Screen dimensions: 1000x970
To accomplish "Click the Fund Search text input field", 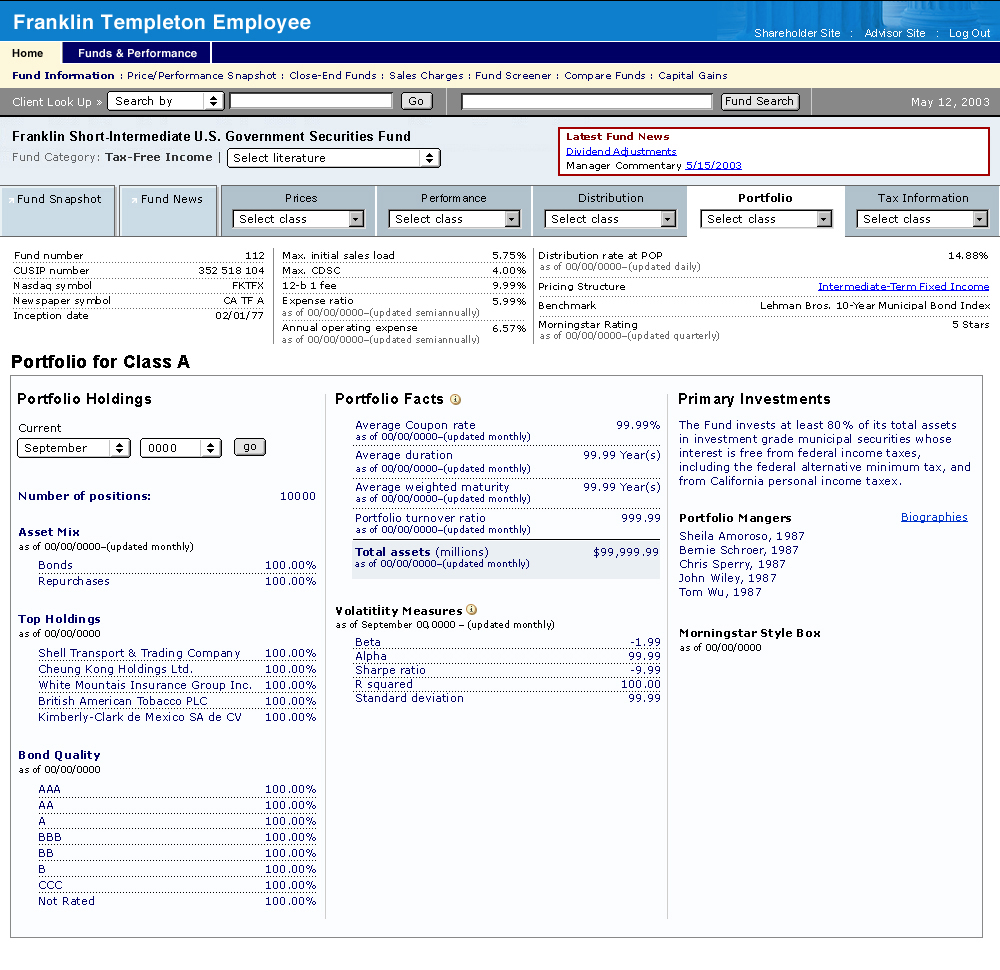I will (588, 101).
